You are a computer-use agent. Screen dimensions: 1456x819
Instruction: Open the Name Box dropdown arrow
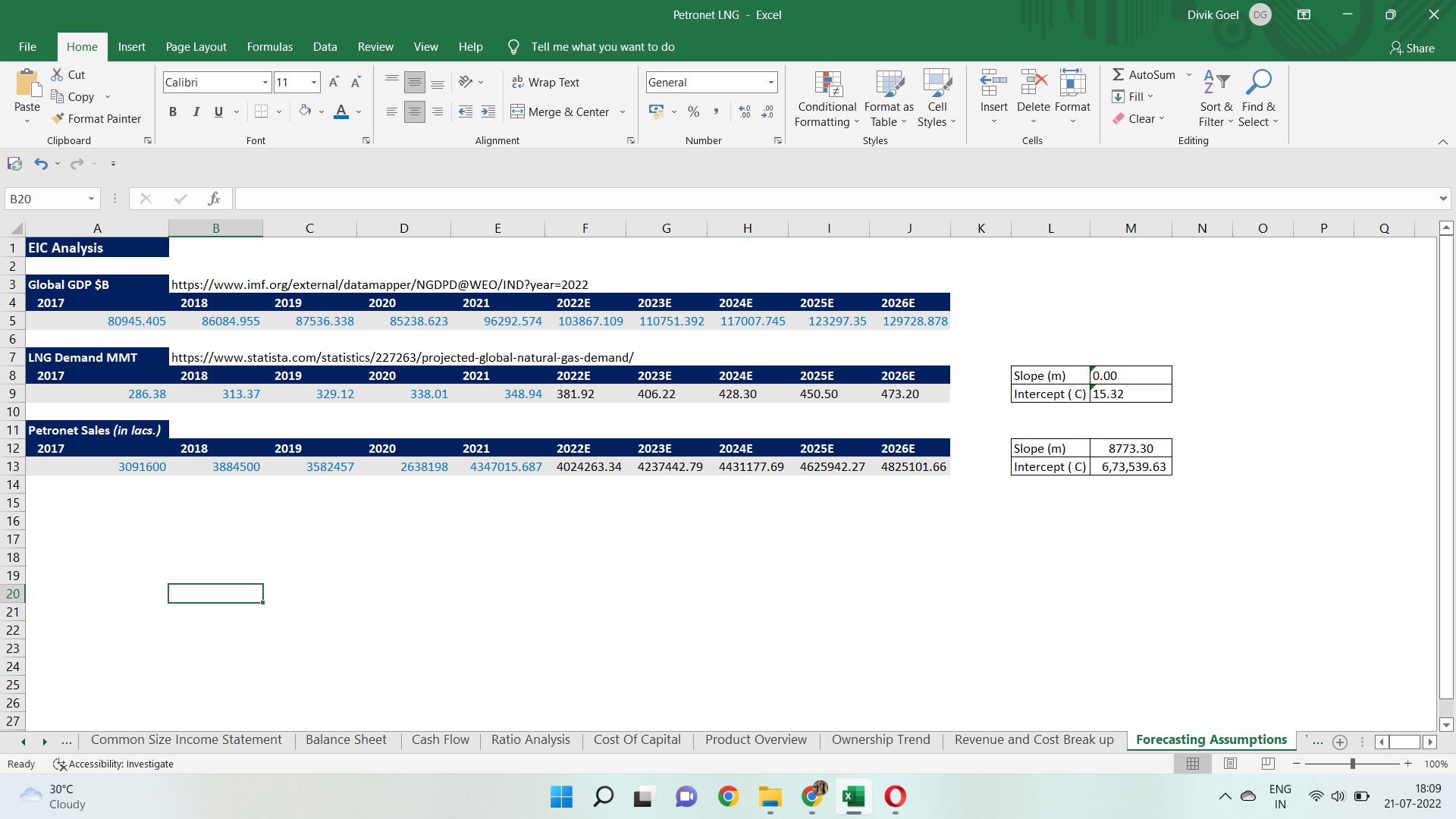[x=91, y=199]
